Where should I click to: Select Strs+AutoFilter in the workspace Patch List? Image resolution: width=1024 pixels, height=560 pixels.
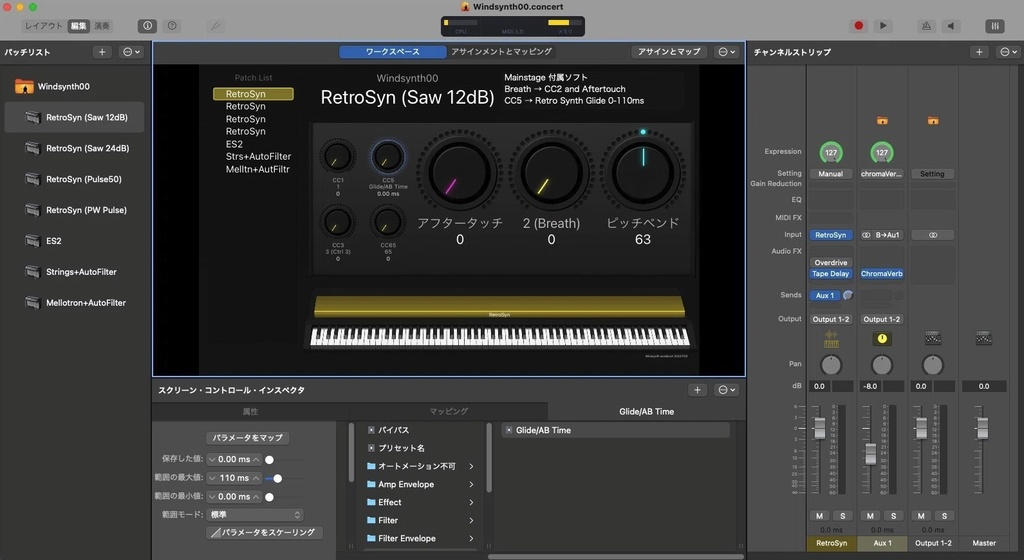pos(259,157)
